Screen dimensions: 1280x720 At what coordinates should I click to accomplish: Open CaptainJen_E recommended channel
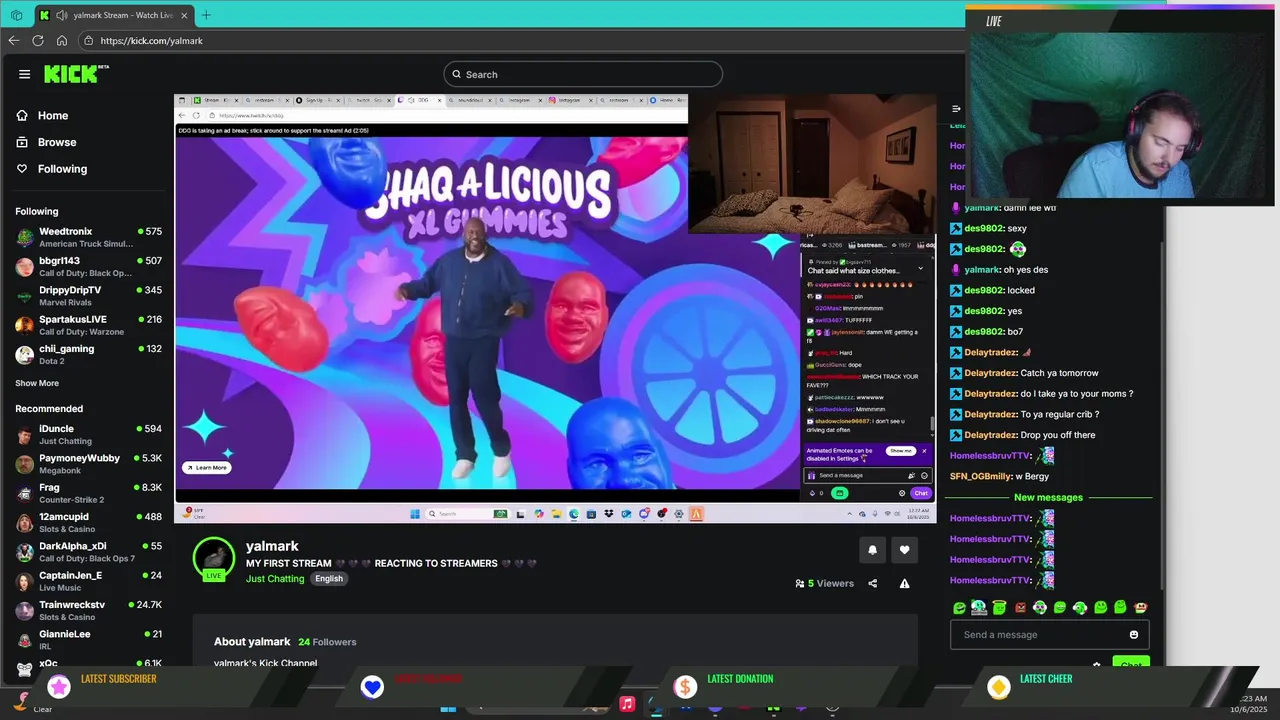[88, 580]
